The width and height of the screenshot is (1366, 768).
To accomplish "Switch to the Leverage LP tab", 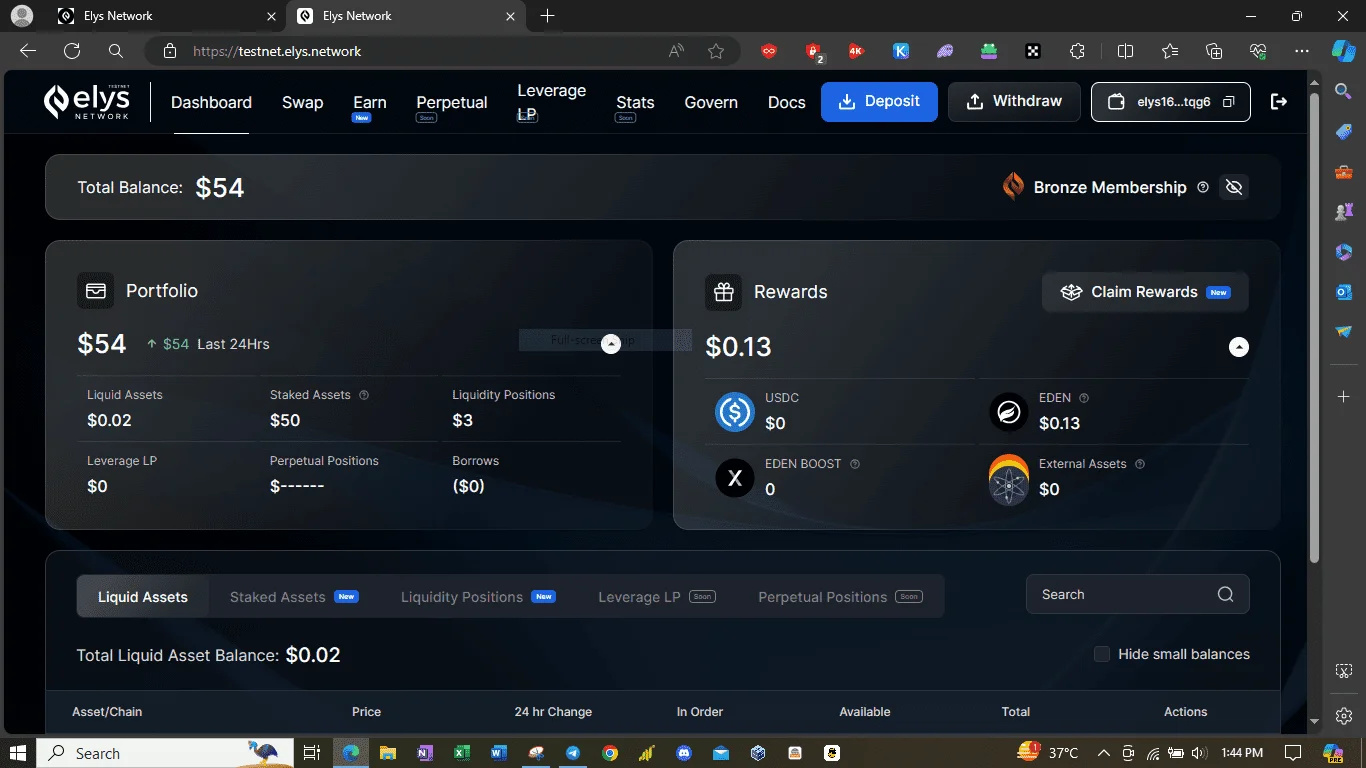I will click(656, 597).
